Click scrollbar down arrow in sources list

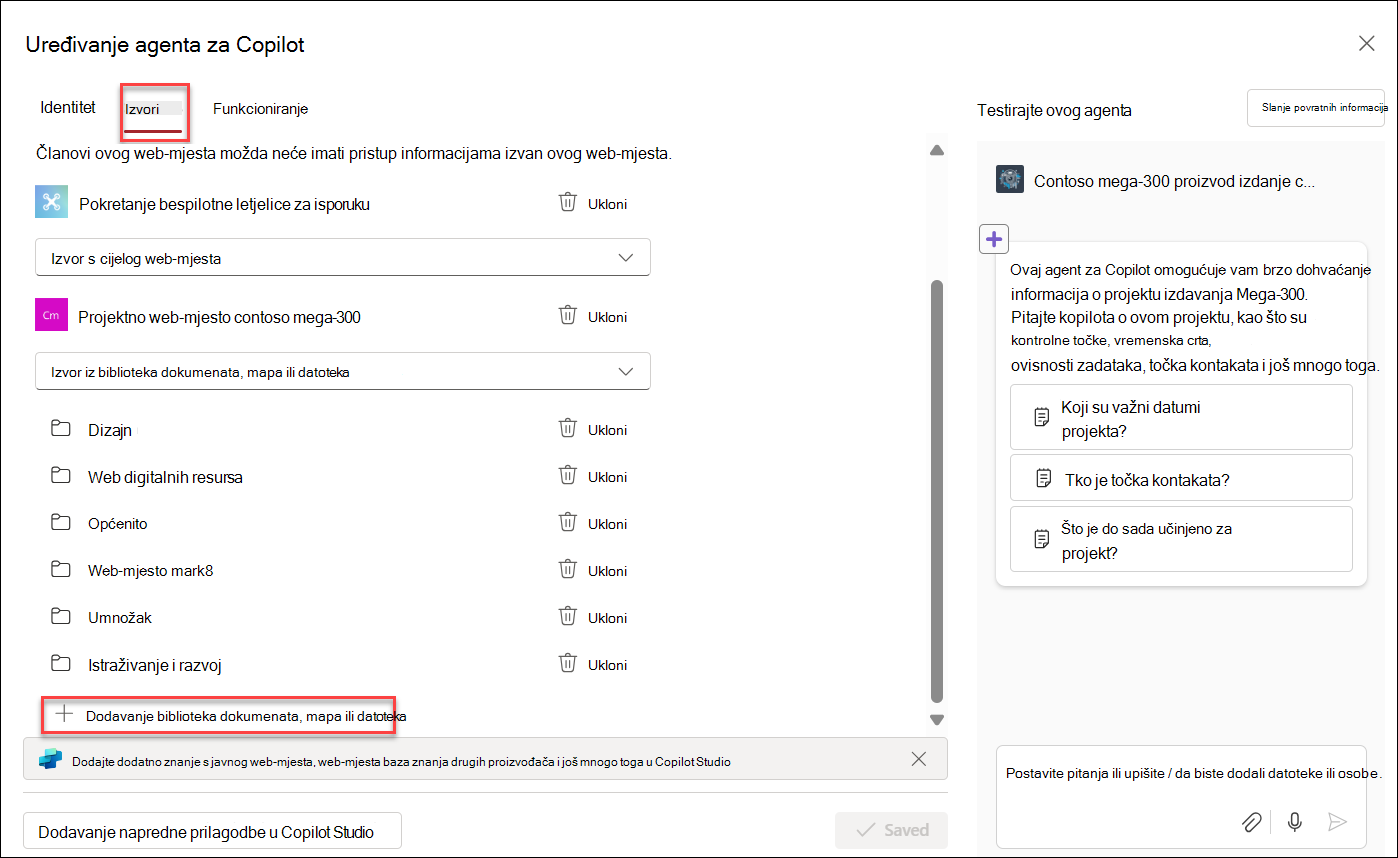[x=937, y=719]
